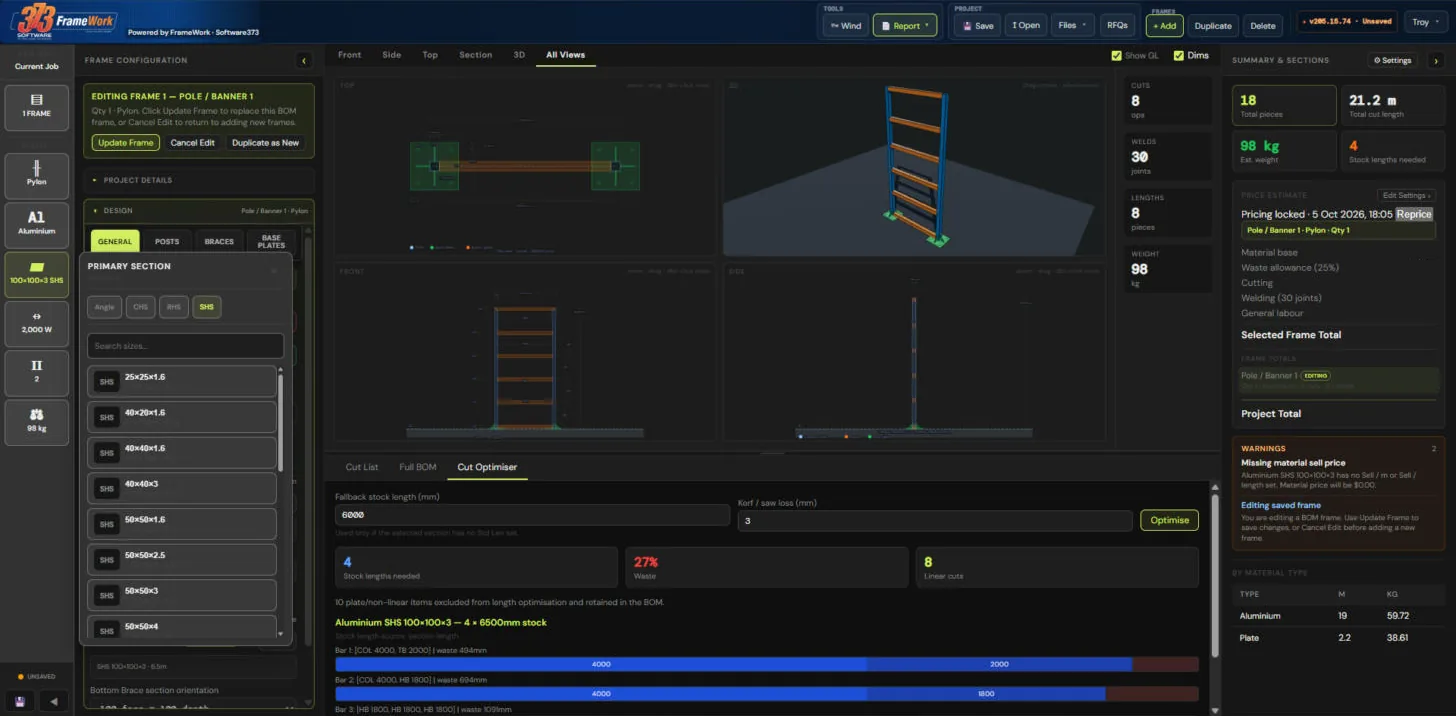
Task: Open the Report dropdown
Action: (x=905, y=26)
